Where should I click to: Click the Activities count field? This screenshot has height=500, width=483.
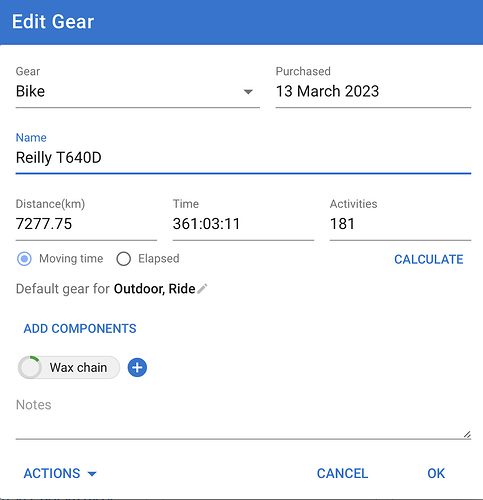(400, 224)
